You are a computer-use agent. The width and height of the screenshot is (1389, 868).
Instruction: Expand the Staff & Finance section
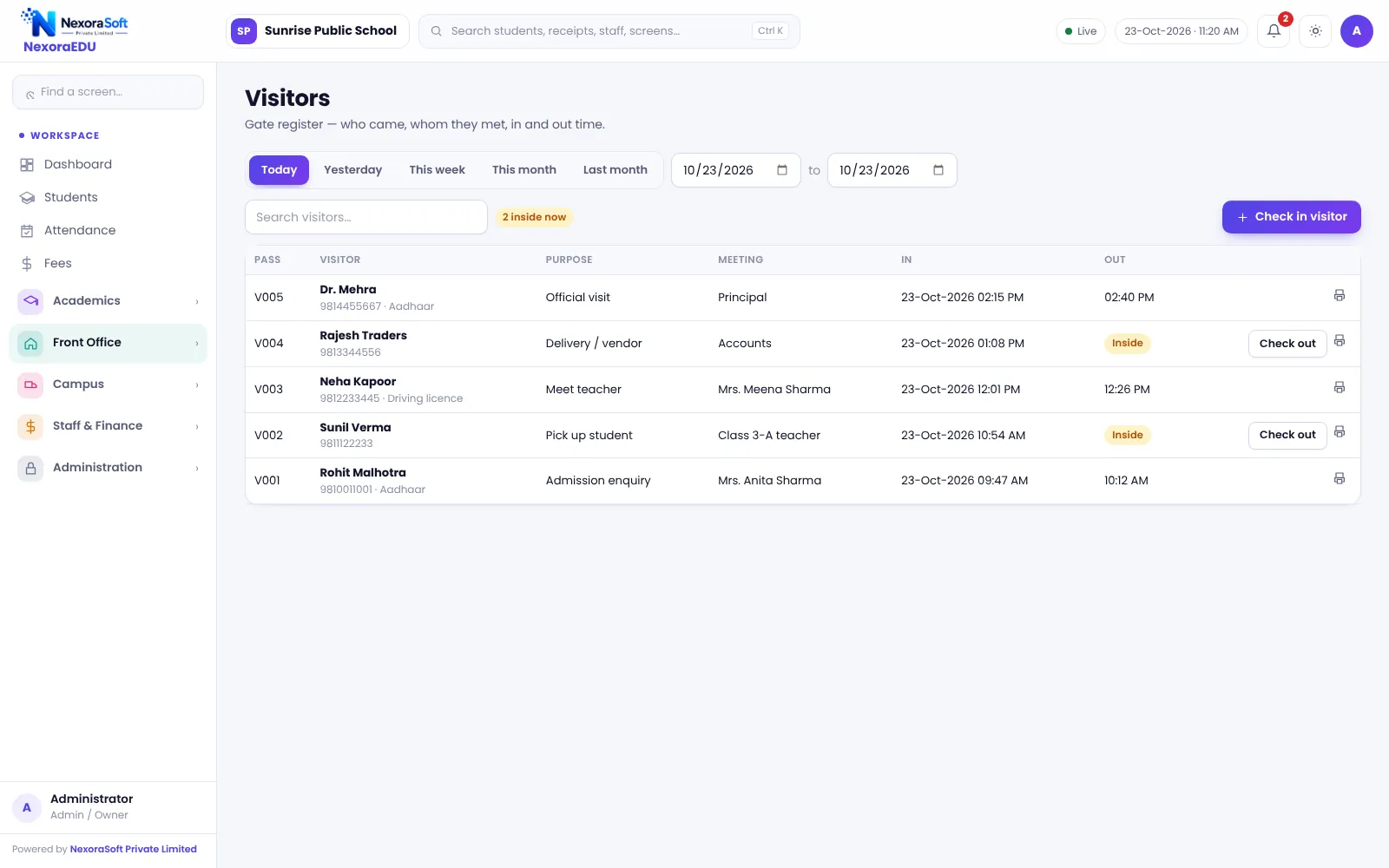[x=108, y=426]
